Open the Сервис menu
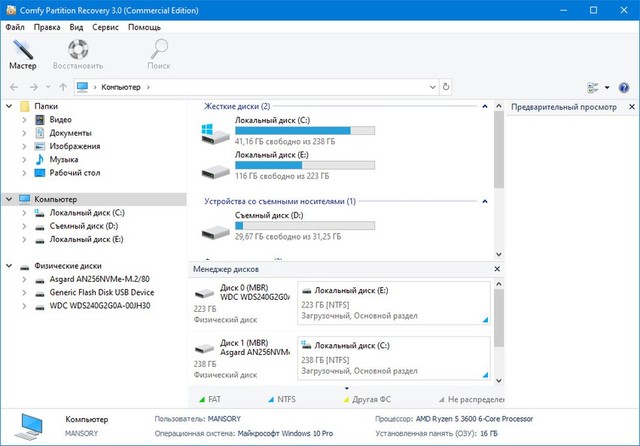The height and width of the screenshot is (446, 640). tap(106, 27)
